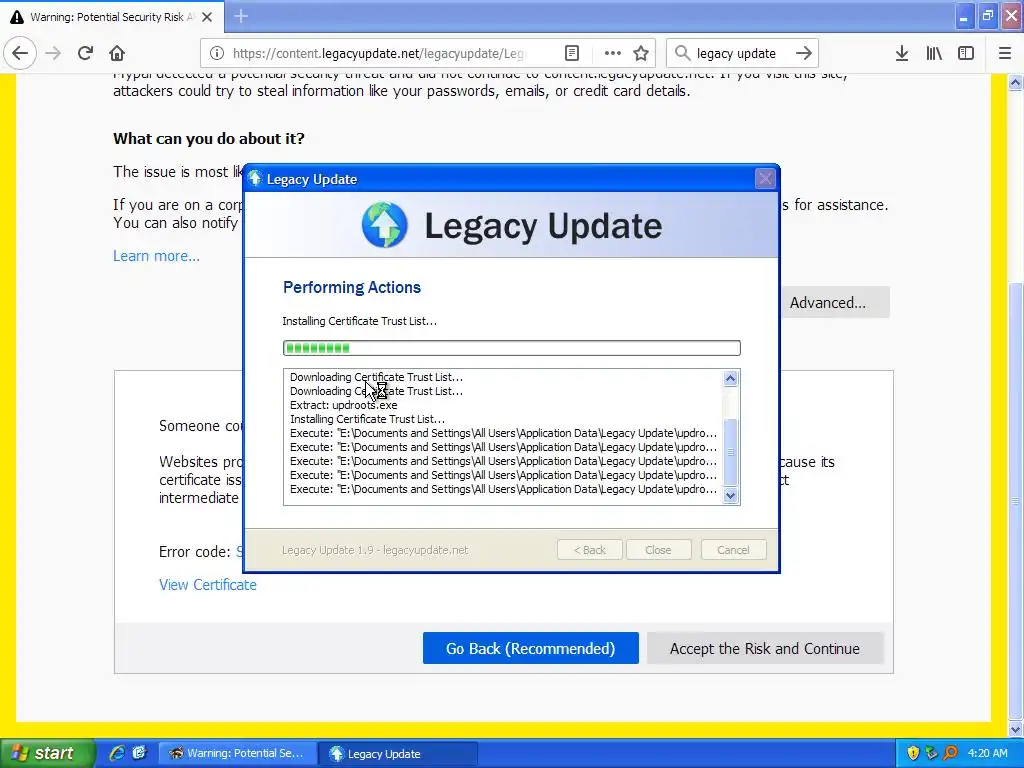Close the Potential Security Risk tab
The image size is (1024, 768).
click(207, 17)
